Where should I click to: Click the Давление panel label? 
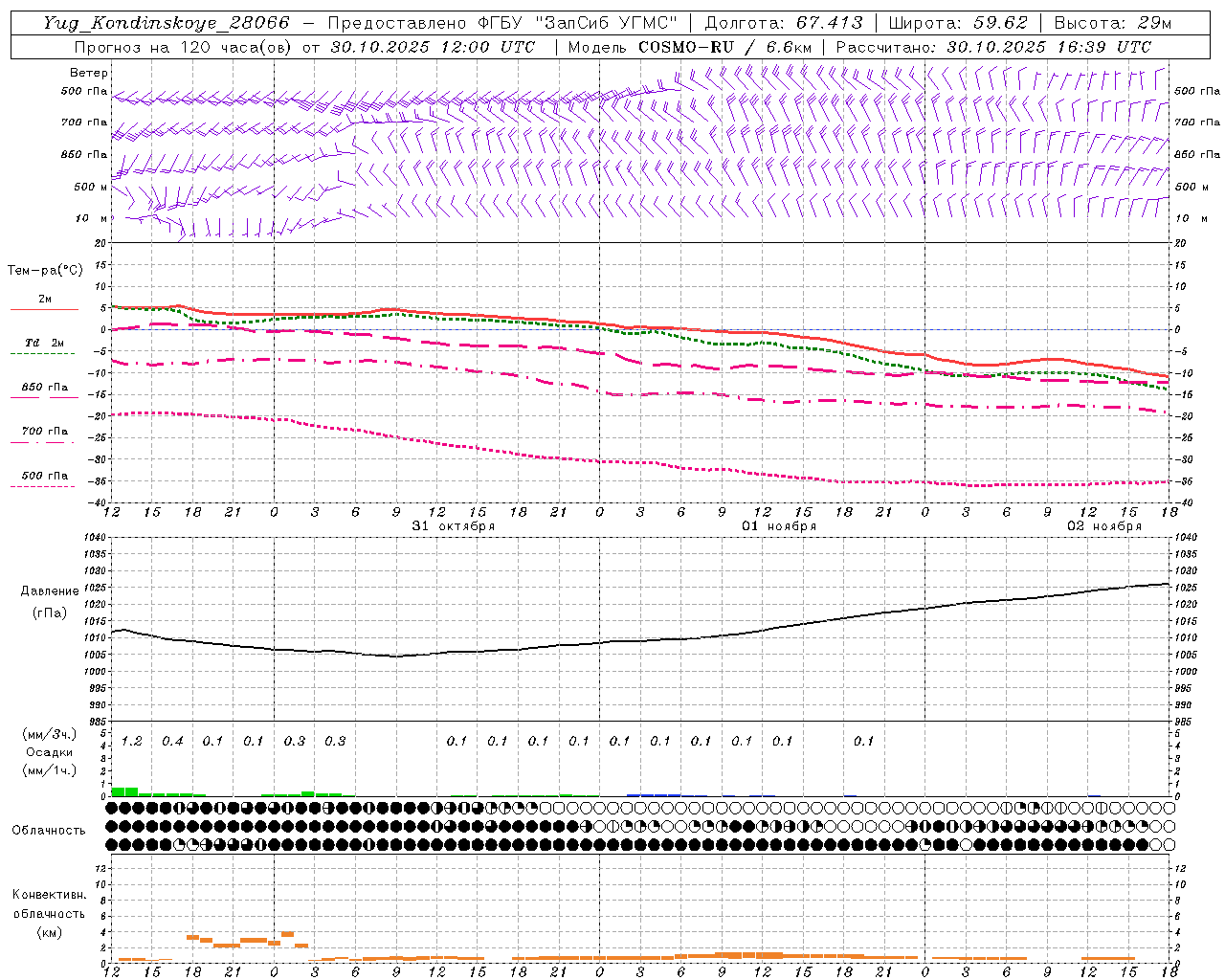point(50,591)
